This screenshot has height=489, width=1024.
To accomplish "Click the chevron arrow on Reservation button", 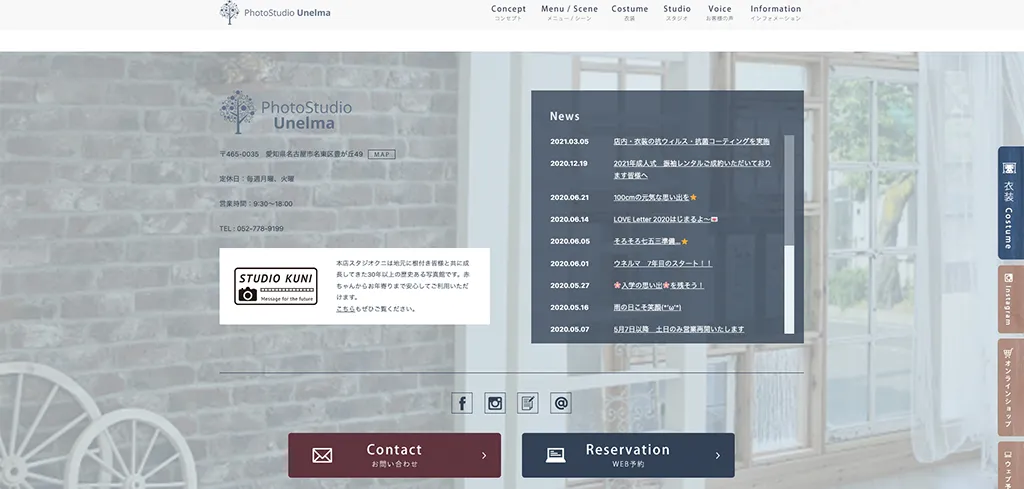I will pyautogui.click(x=717, y=456).
